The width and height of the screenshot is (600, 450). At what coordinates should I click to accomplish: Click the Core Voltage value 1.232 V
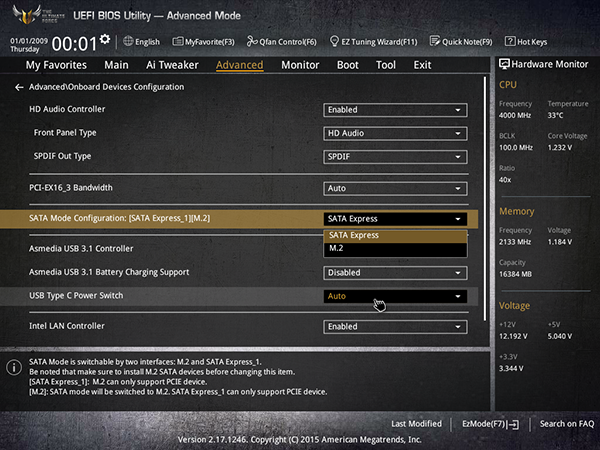pos(560,148)
